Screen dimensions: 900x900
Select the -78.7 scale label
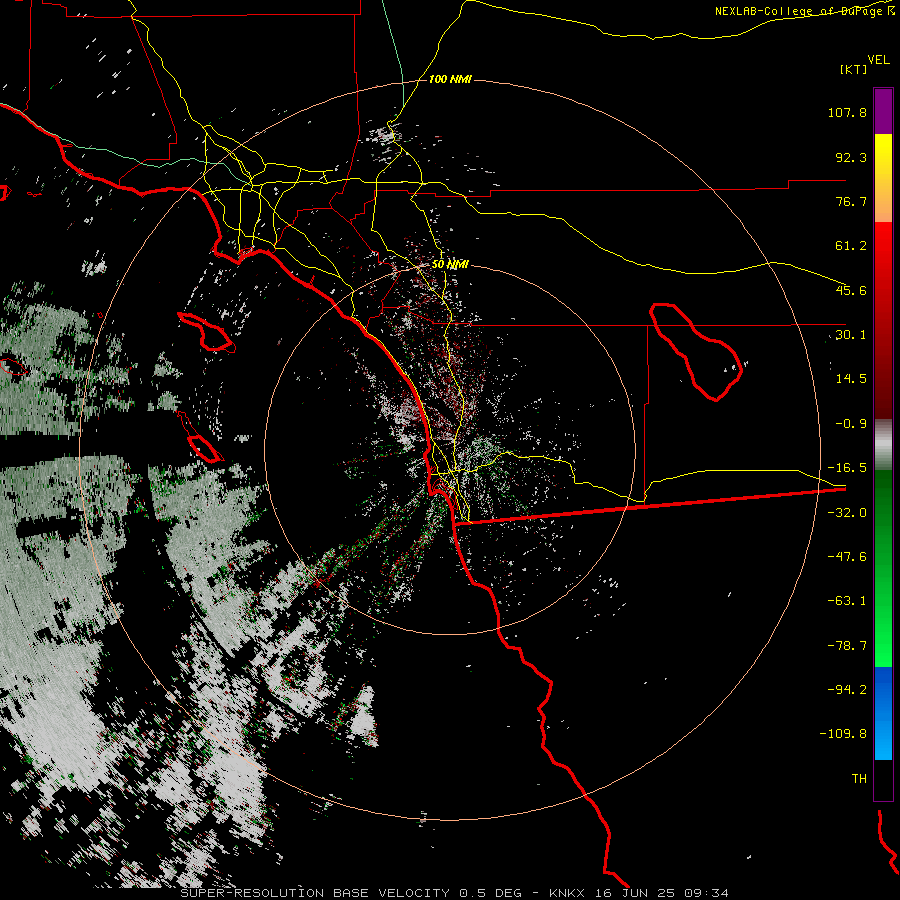click(x=847, y=646)
